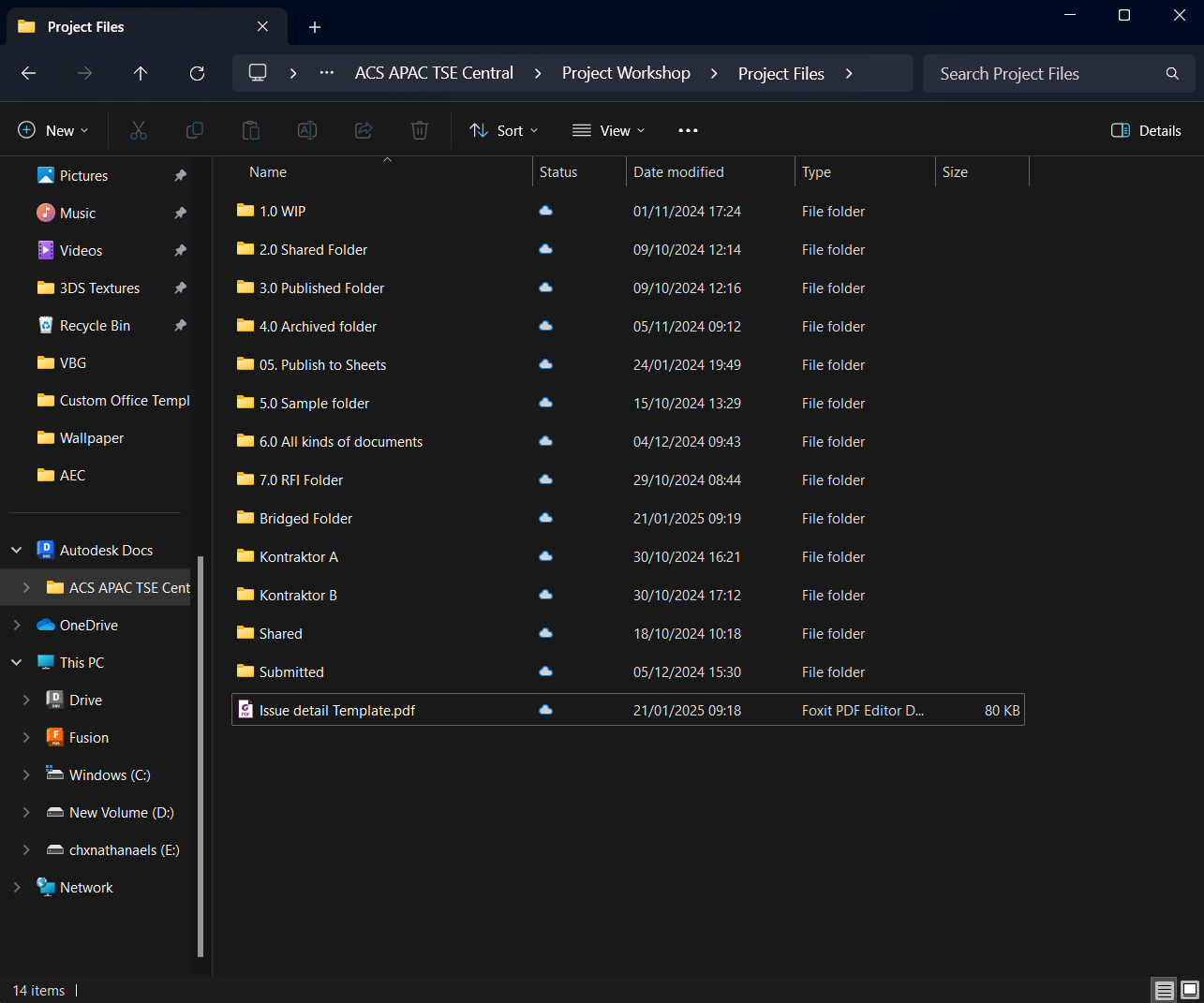Screen dimensions: 1204x1003
Task: Click the Refresh button
Action: (x=196, y=73)
